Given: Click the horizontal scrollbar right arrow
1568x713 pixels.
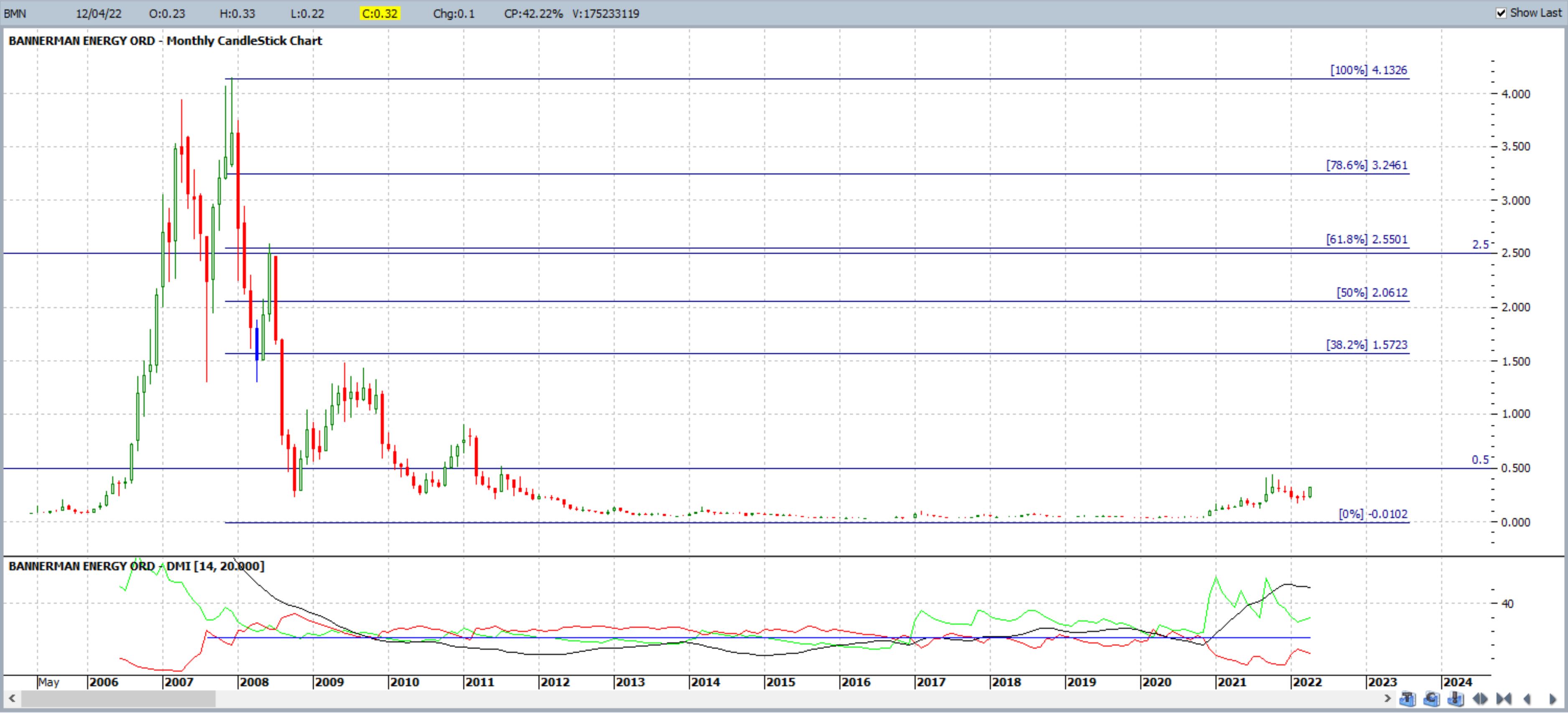Looking at the screenshot, I should (1388, 698).
